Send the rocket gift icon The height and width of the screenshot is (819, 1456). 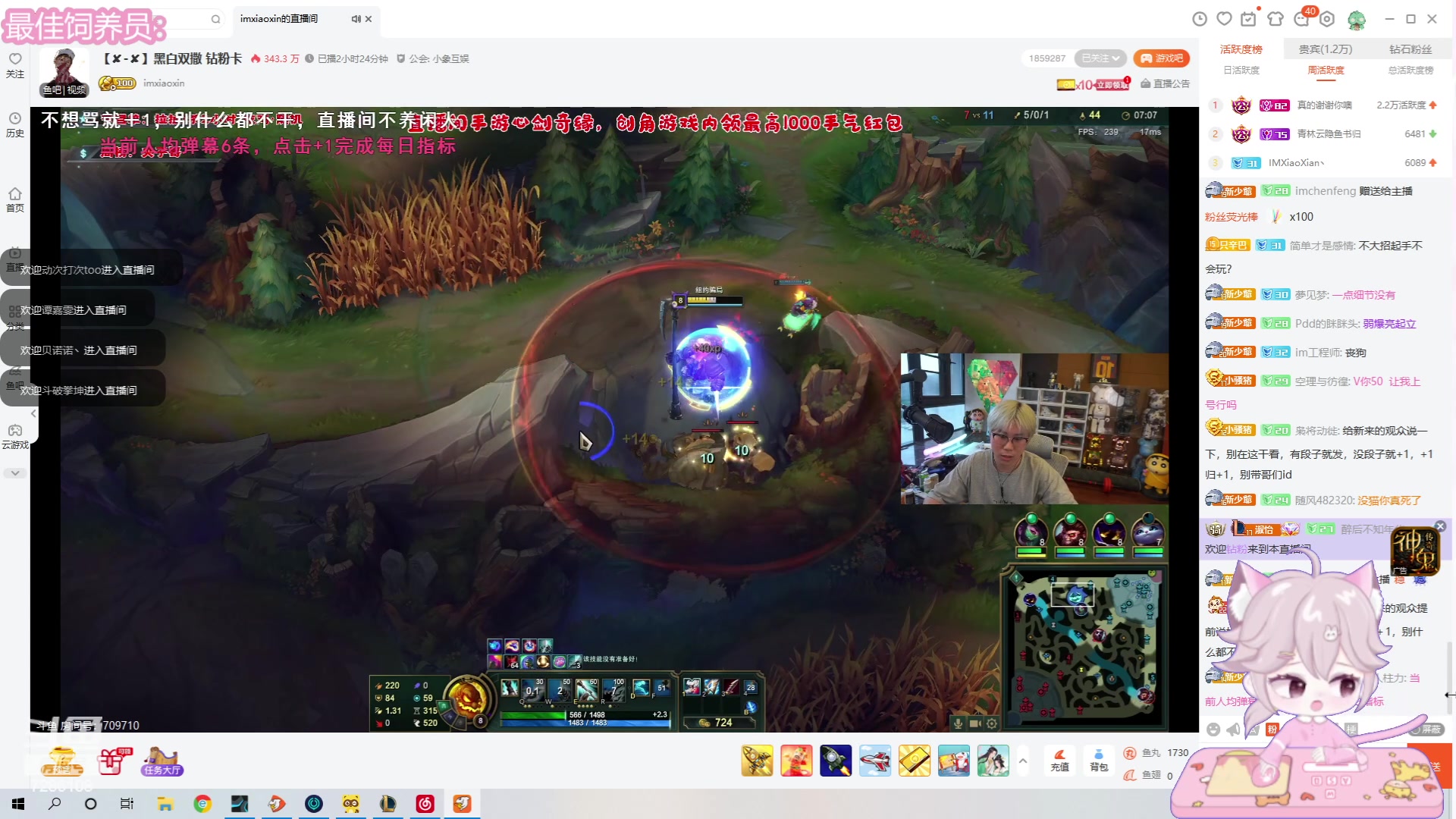[x=836, y=761]
